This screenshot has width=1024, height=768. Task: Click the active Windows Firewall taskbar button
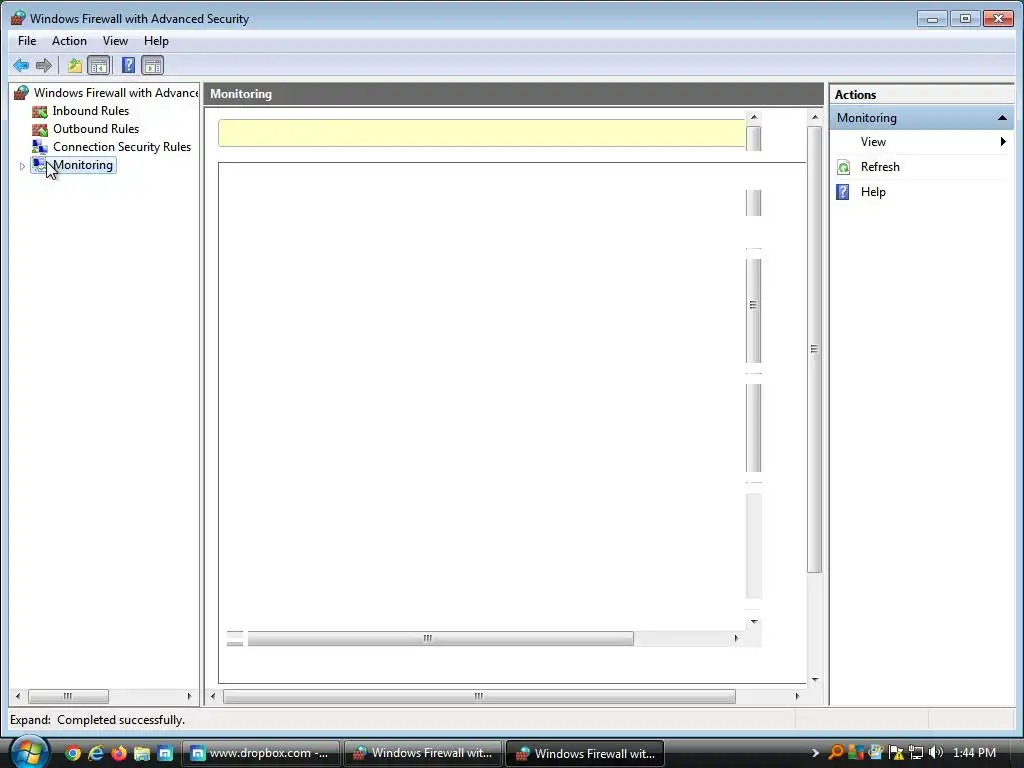click(585, 754)
